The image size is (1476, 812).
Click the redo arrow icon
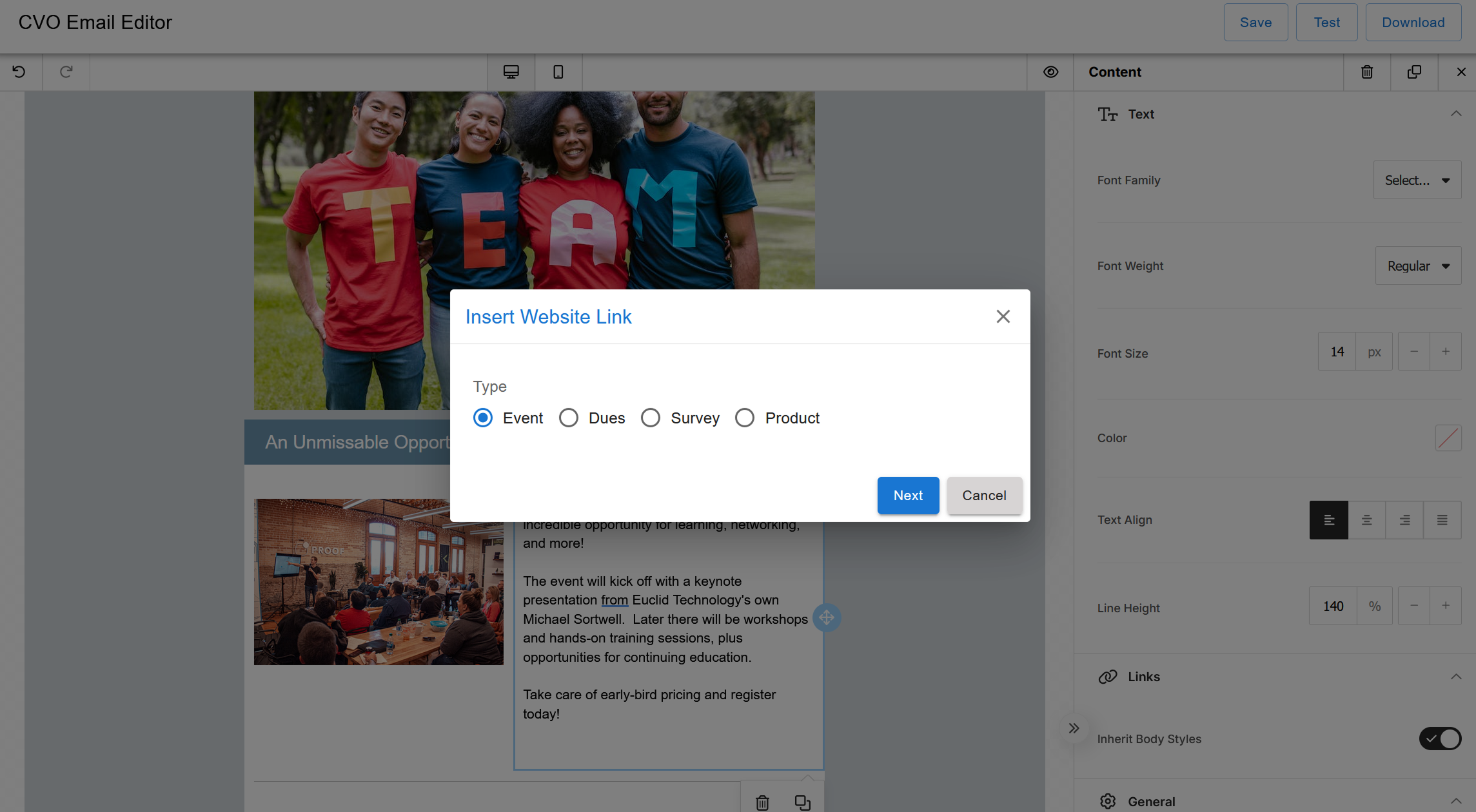point(66,72)
